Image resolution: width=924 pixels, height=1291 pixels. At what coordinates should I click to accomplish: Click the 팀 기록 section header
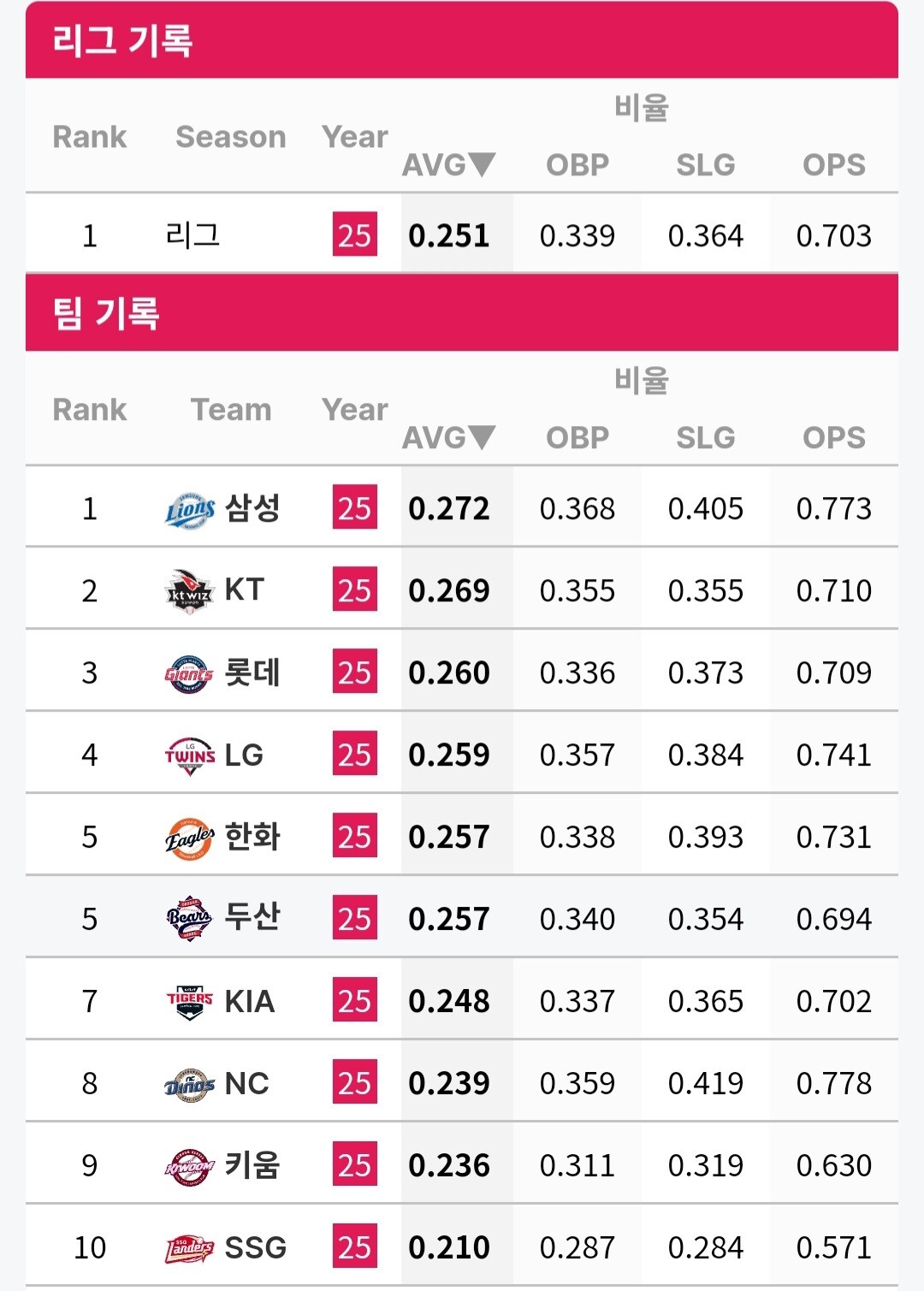point(106,313)
